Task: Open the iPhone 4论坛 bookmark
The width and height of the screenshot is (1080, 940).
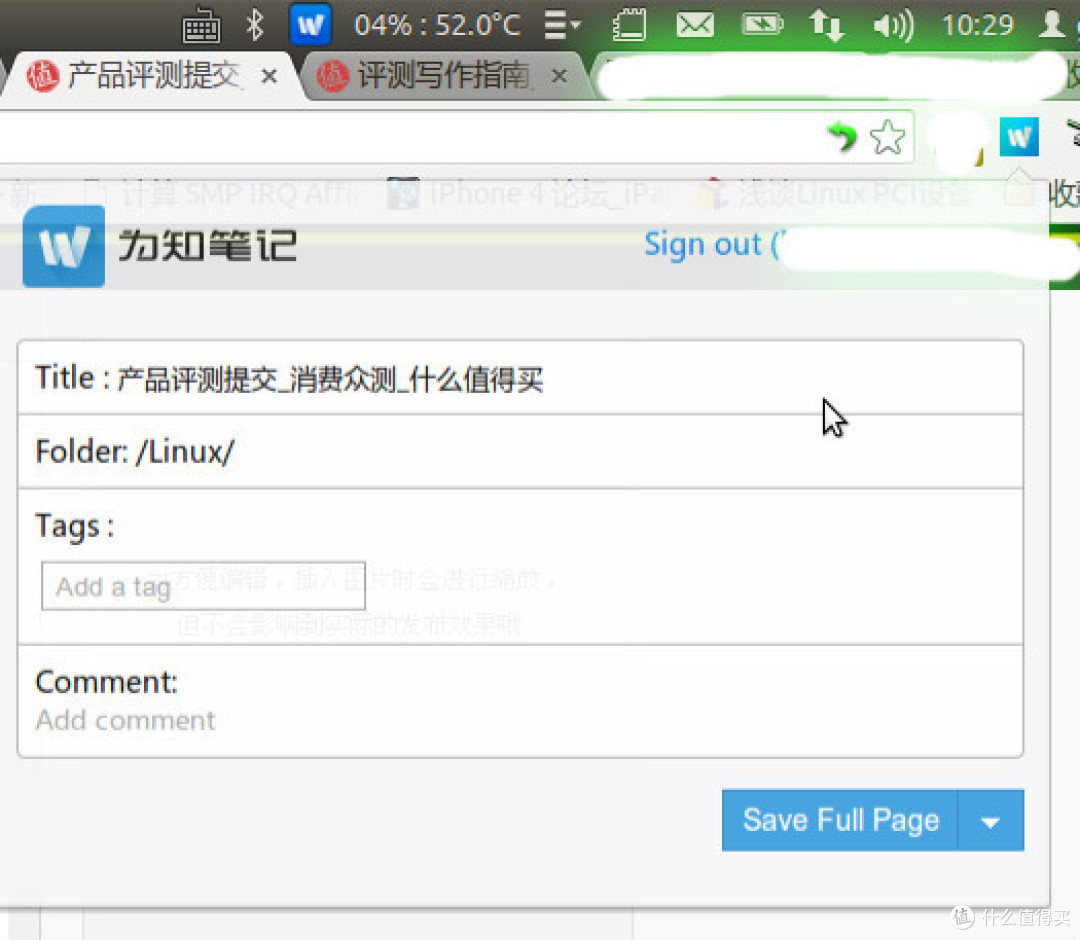Action: [x=527, y=194]
